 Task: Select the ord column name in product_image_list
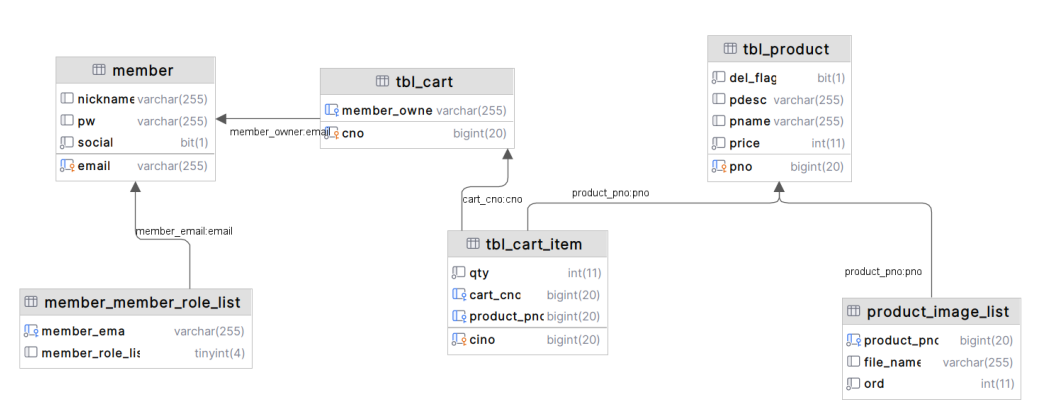point(874,384)
